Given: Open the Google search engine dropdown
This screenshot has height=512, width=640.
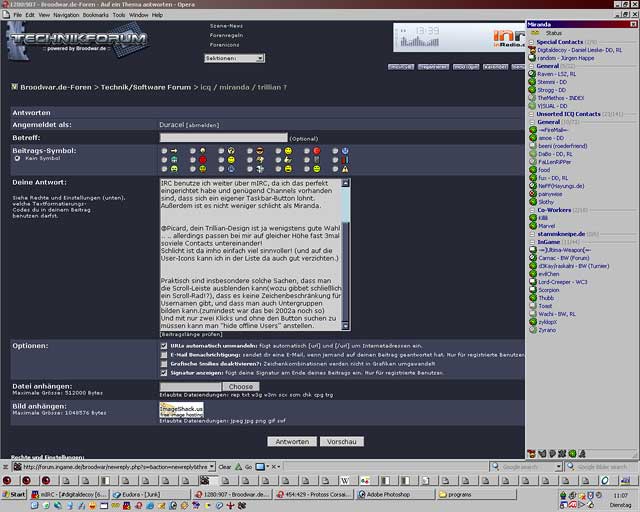Looking at the screenshot, I should click(559, 467).
